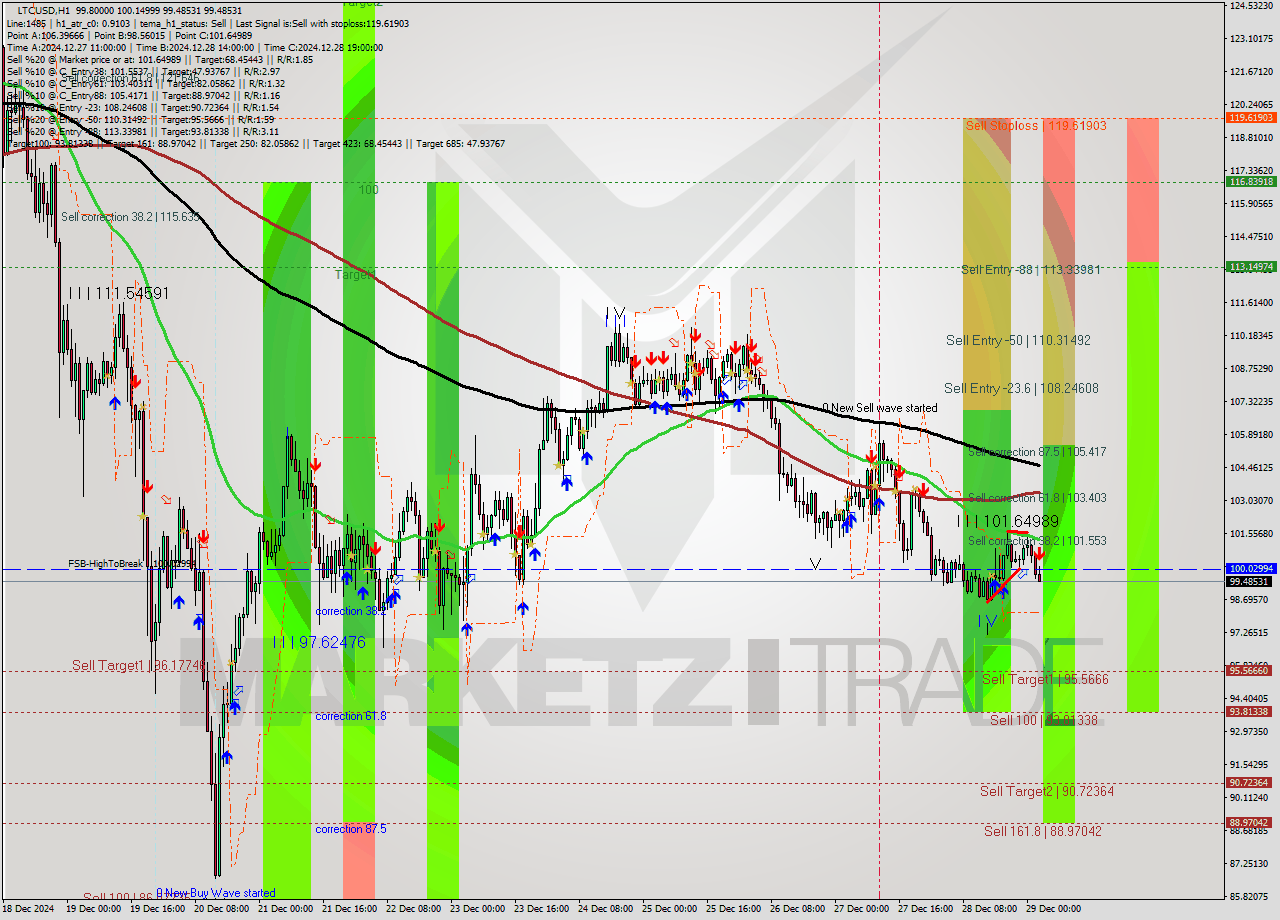Click the 124.53230 price axis value

pyautogui.click(x=1250, y=6)
